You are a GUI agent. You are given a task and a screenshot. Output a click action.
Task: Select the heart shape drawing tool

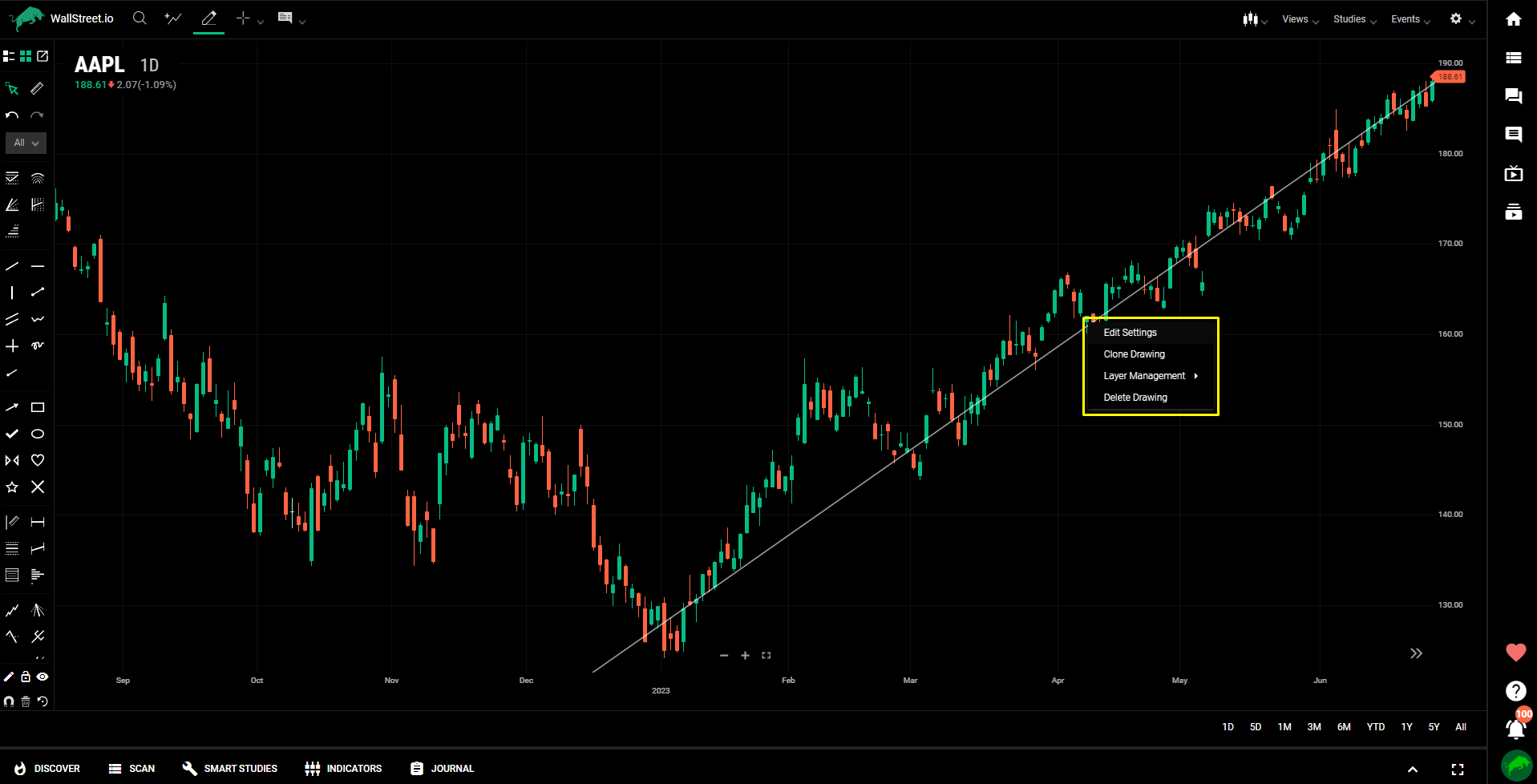[38, 460]
